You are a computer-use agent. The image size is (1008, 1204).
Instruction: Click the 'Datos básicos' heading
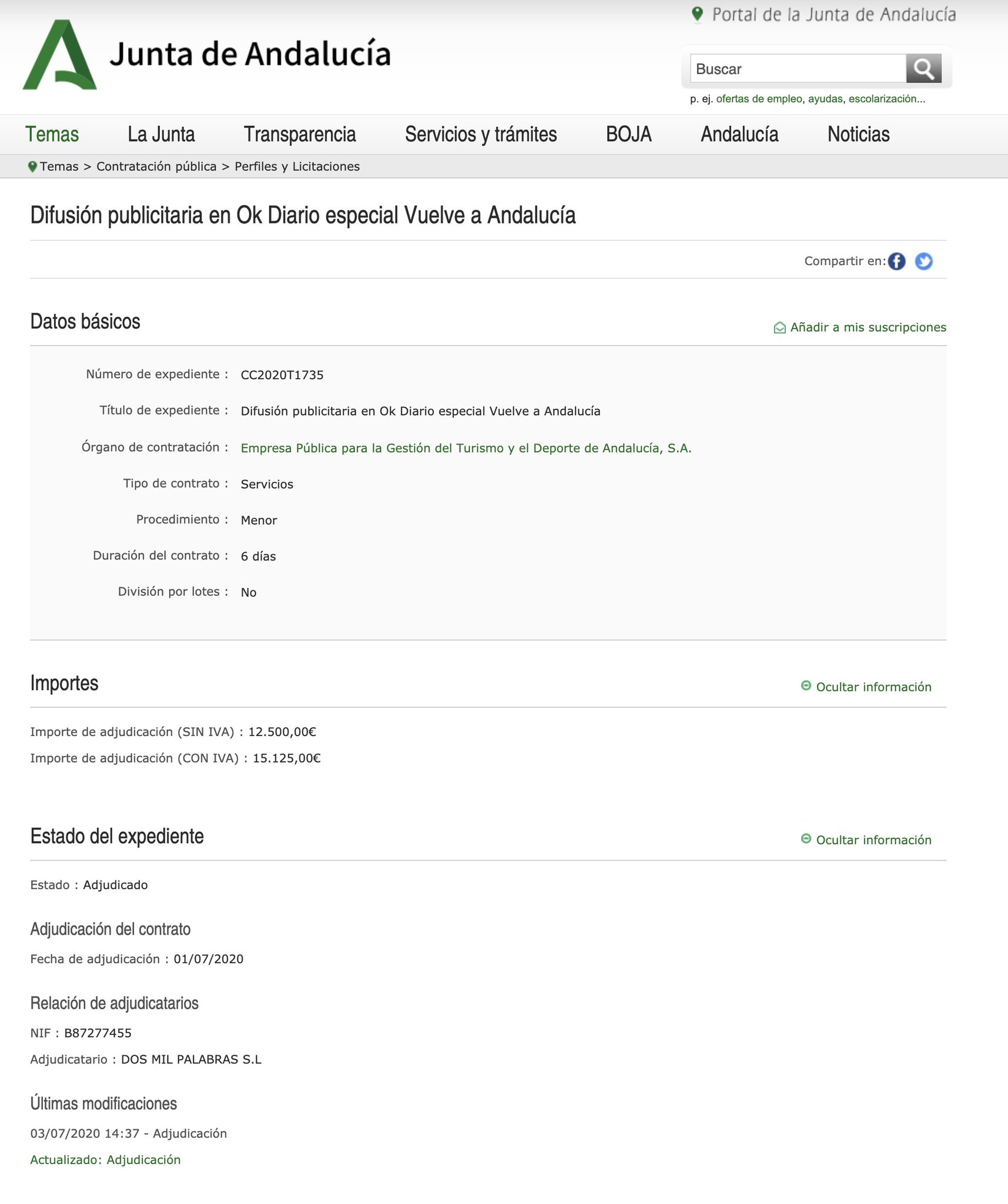pyautogui.click(x=85, y=322)
